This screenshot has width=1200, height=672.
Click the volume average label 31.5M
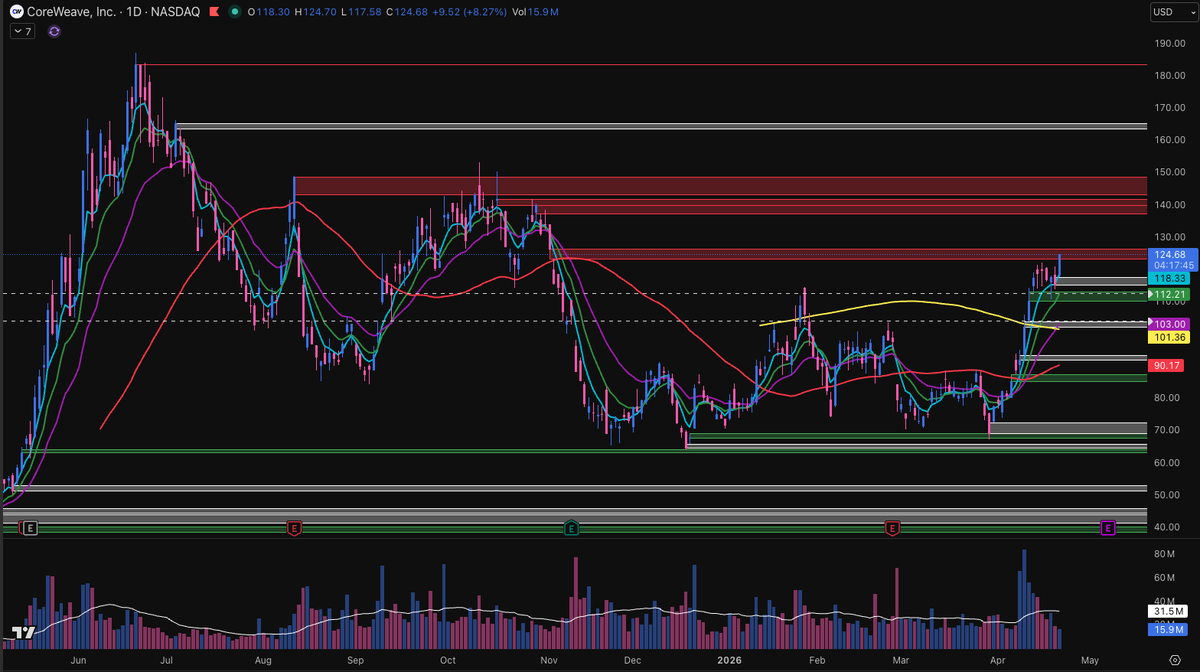(1168, 611)
